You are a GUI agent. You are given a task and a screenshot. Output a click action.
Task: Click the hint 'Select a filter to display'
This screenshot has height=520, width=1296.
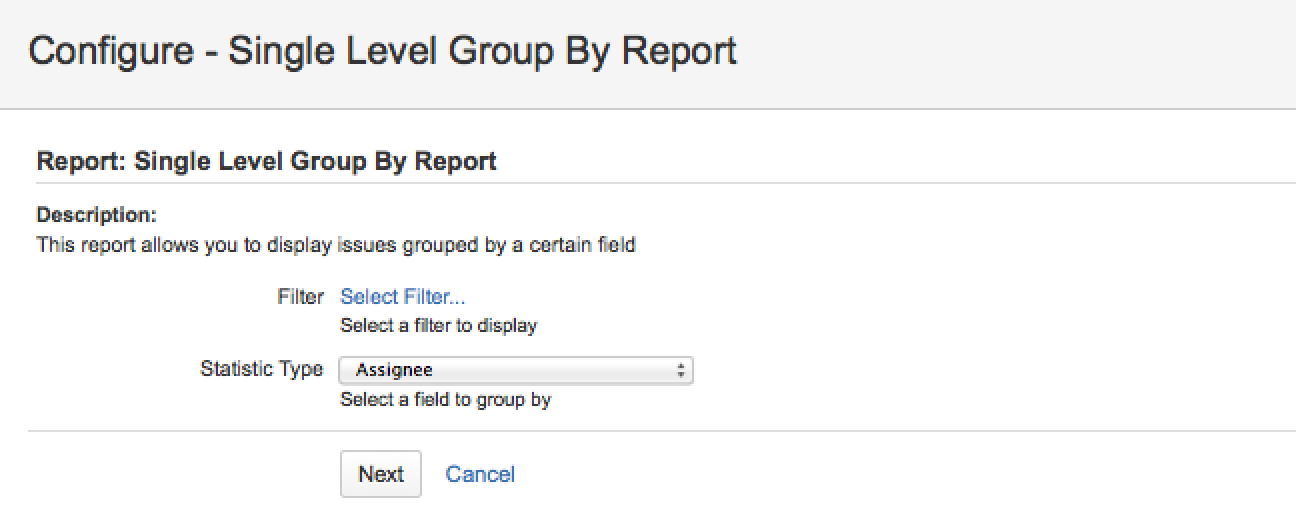point(438,325)
